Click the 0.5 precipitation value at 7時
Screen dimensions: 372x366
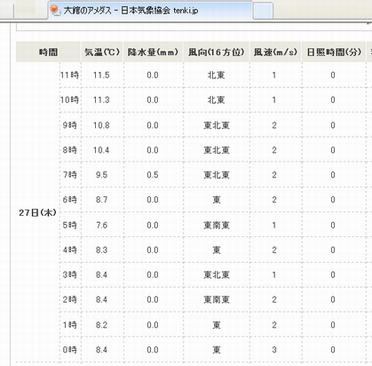point(152,175)
